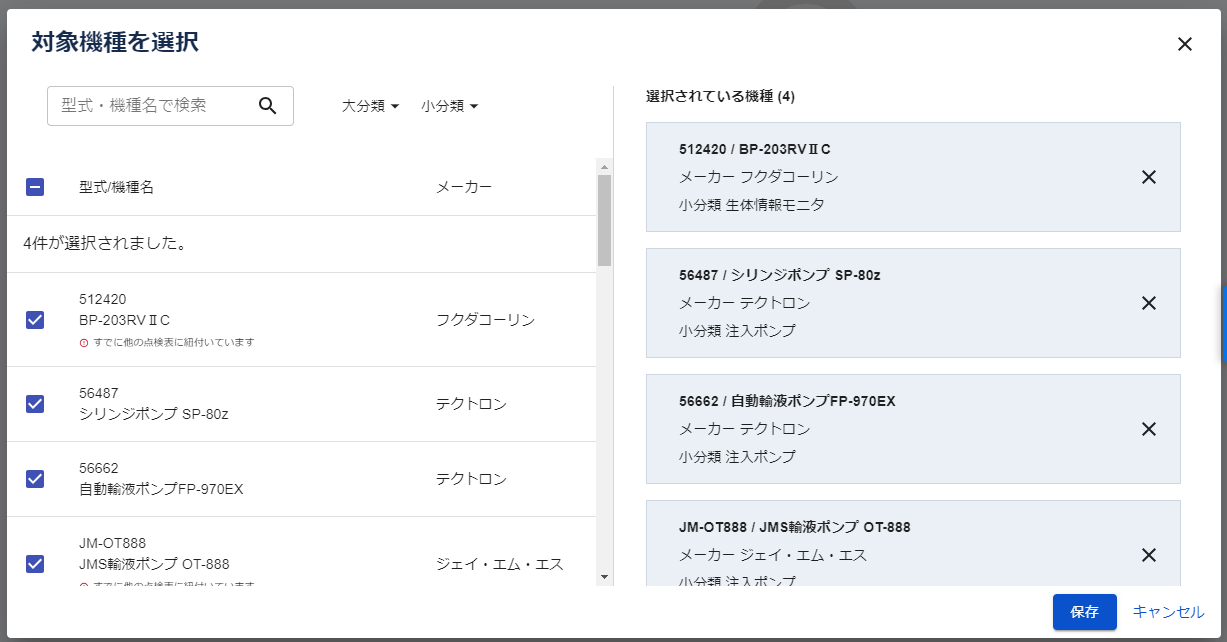
Task: Open the 大分類 filter dropdown
Action: pos(370,106)
